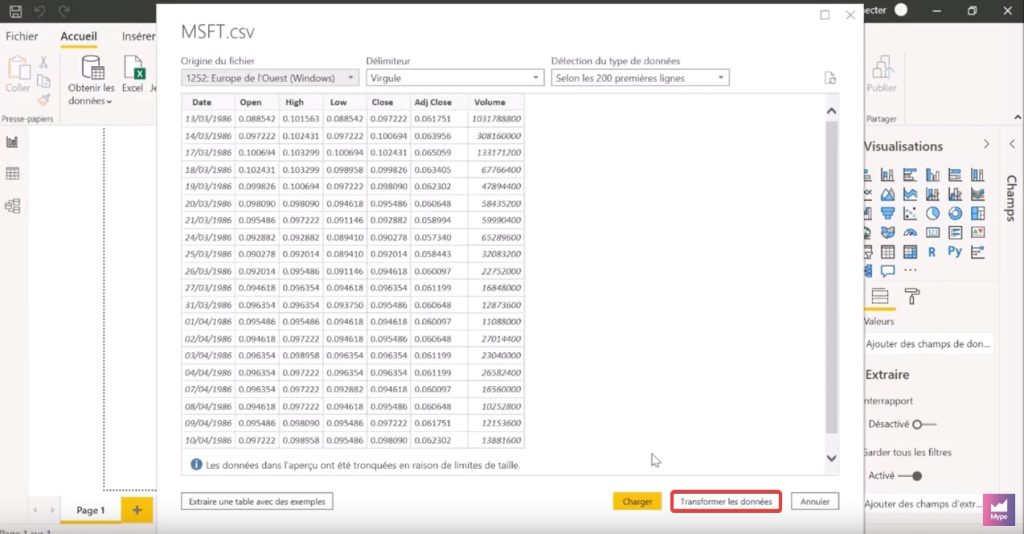Screen dimensions: 1024x534
Task: Select the donut chart visual
Action: pos(955,213)
